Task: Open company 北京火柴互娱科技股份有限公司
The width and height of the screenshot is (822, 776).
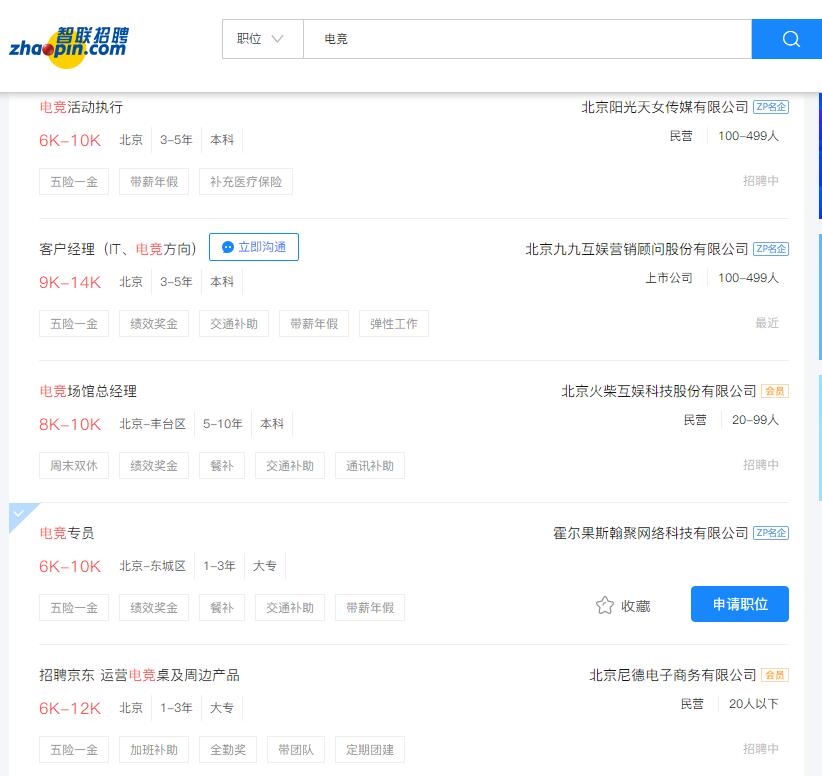Action: pos(658,391)
